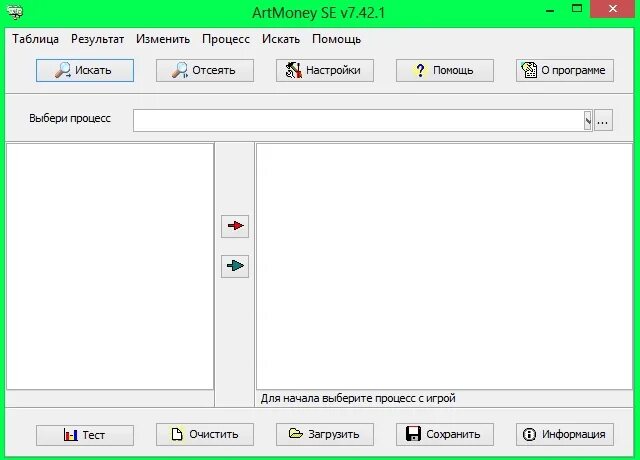Open the О программе about button
Viewport: 640px width, 460px height.
coord(564,70)
